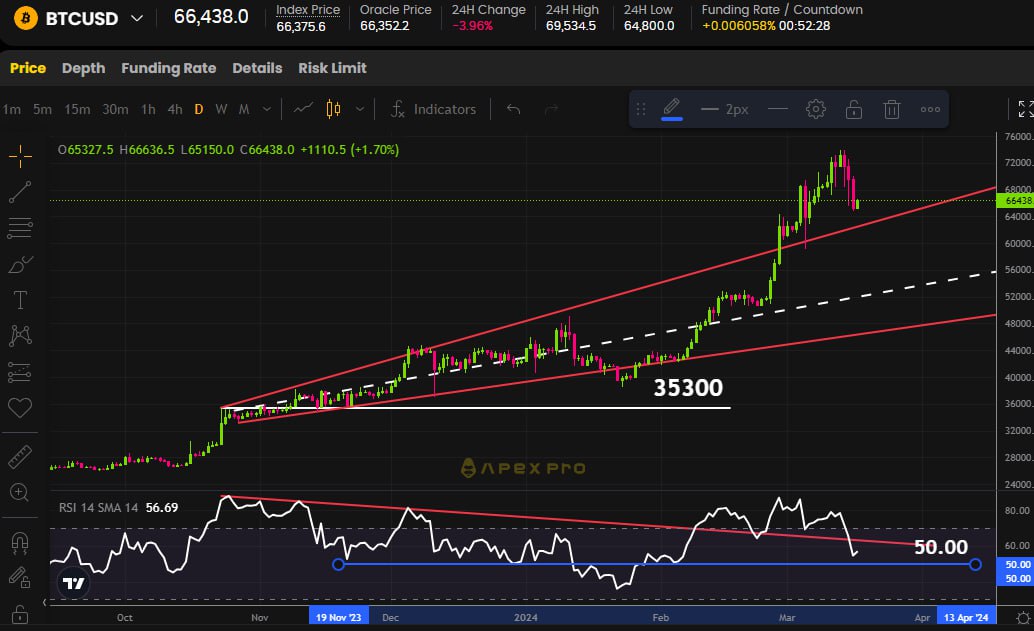Select the crosshair cursor tool
The image size is (1034, 631).
(x=20, y=156)
